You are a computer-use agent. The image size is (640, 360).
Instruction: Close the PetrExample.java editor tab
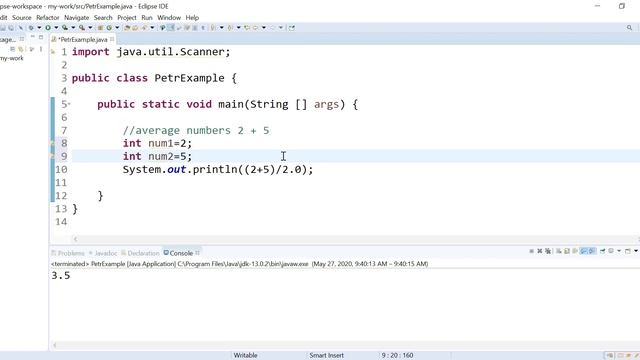coord(112,39)
